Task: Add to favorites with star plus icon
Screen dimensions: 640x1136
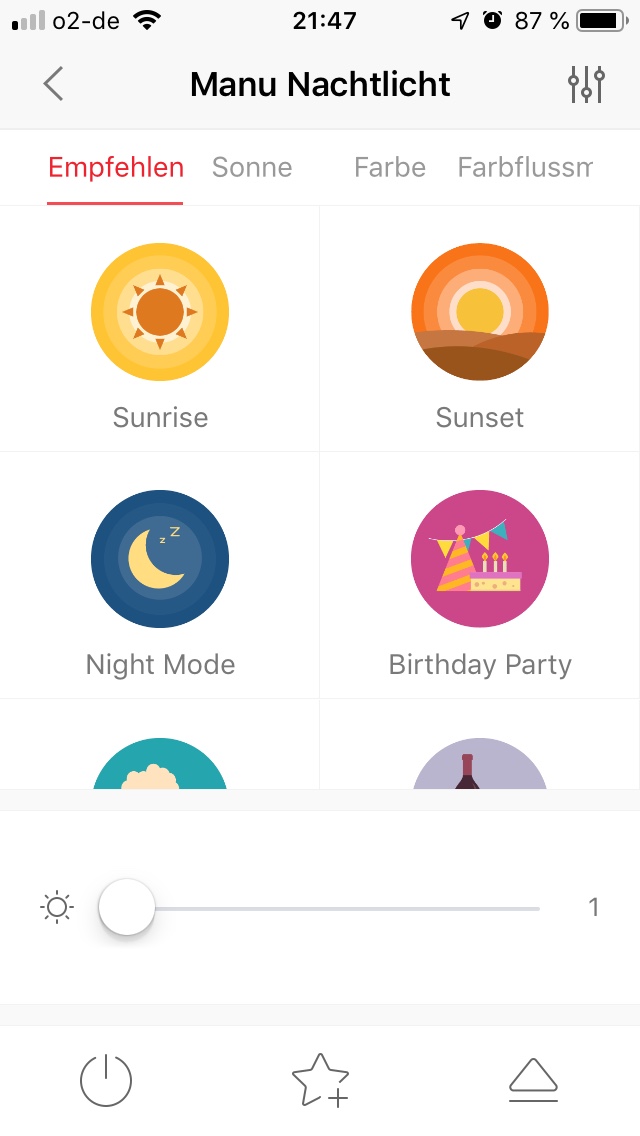Action: pyautogui.click(x=320, y=1080)
